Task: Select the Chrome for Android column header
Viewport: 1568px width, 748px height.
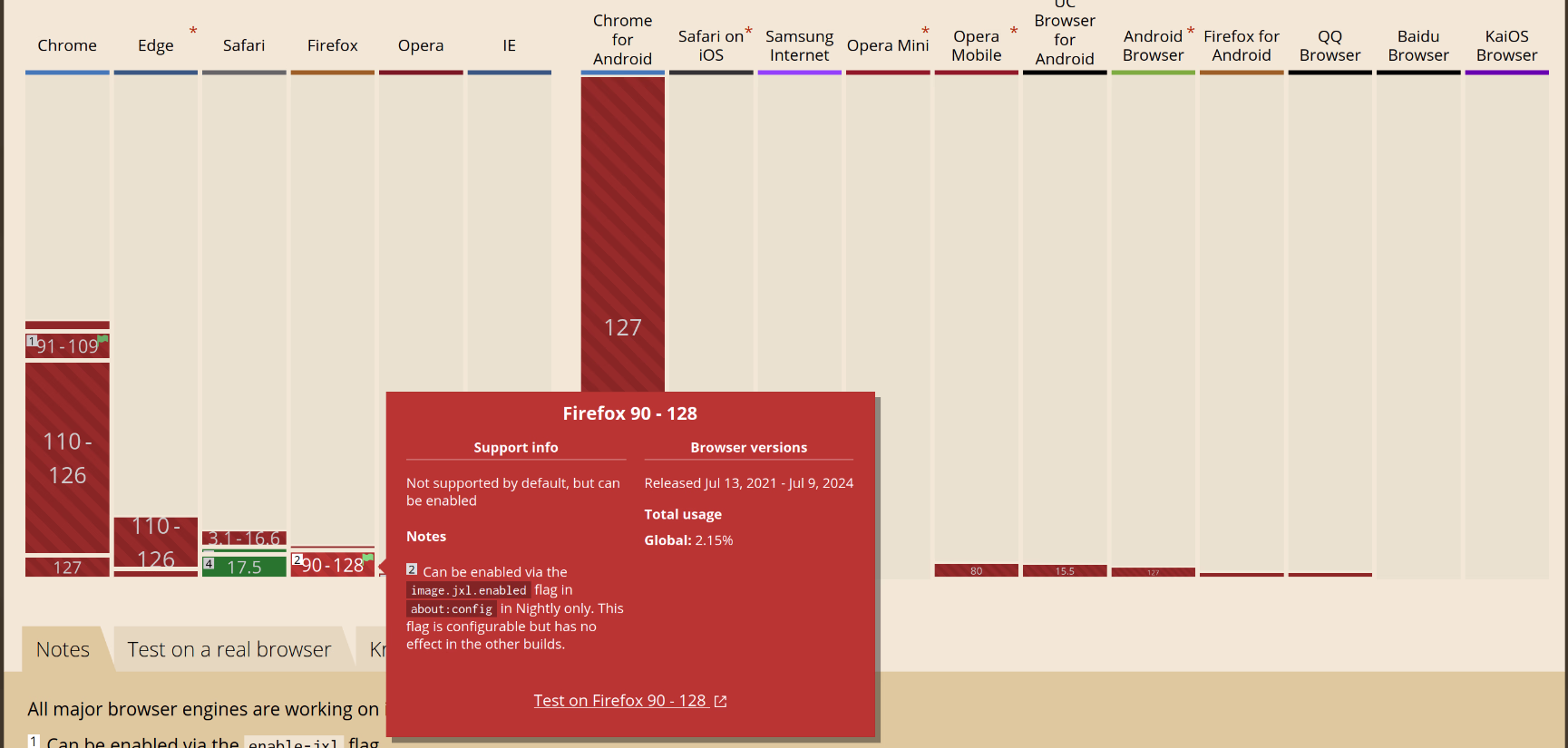Action: point(623,40)
